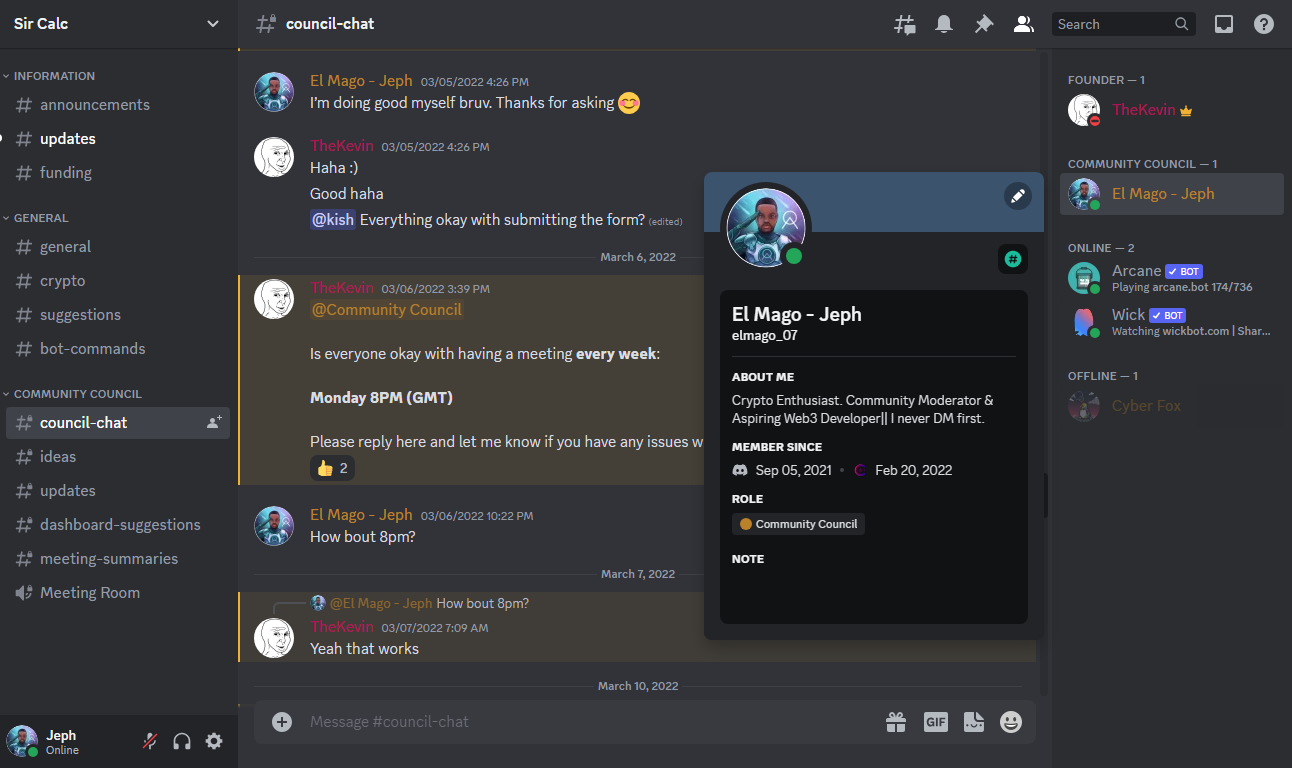The image size is (1292, 768).
Task: Click TheKevin name on 03/06/2022 3:39 PM message
Action: [x=342, y=288]
